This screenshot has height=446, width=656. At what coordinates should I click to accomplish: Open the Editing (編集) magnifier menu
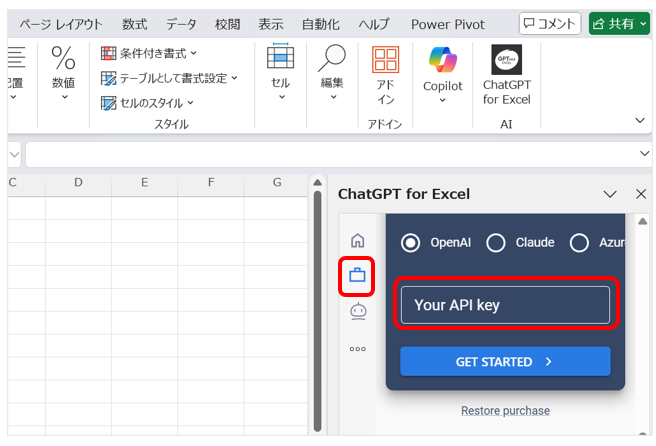[x=332, y=72]
